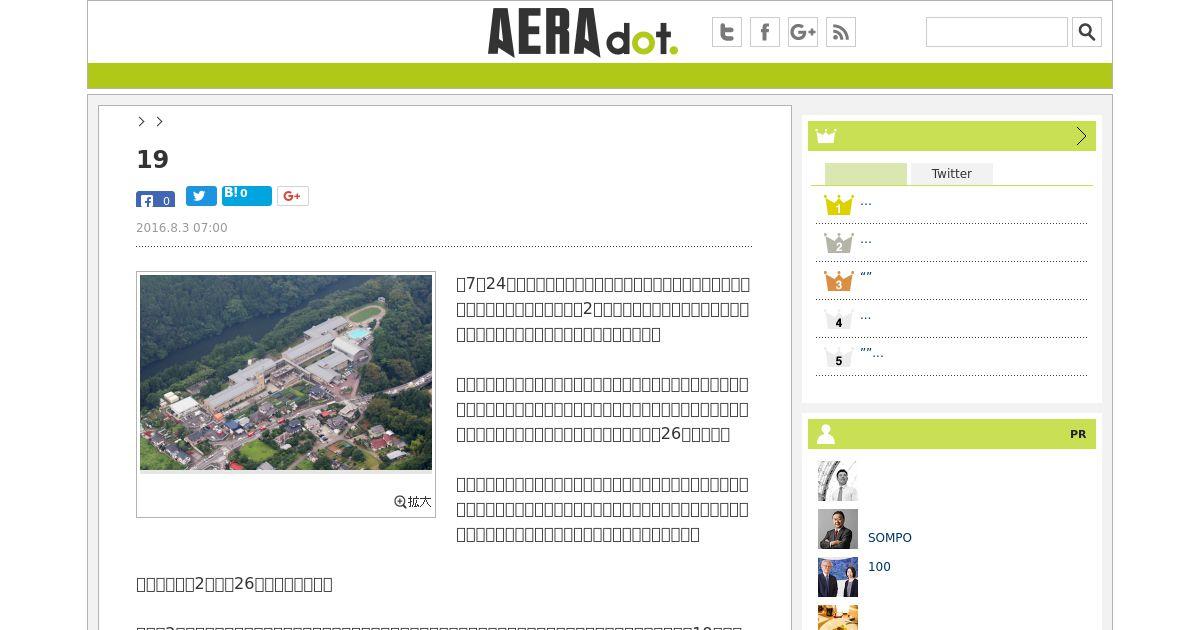Share article with Google+ button

[293, 196]
